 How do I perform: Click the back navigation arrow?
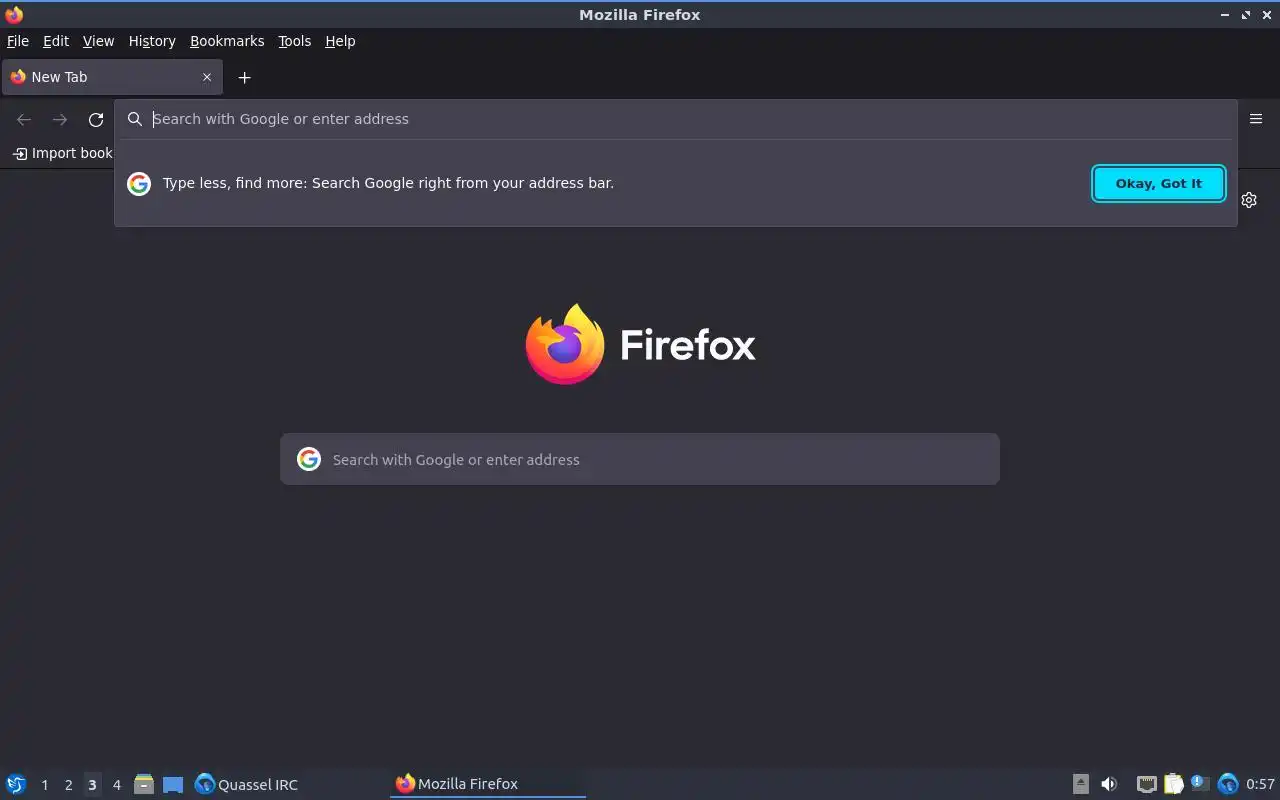click(x=24, y=119)
